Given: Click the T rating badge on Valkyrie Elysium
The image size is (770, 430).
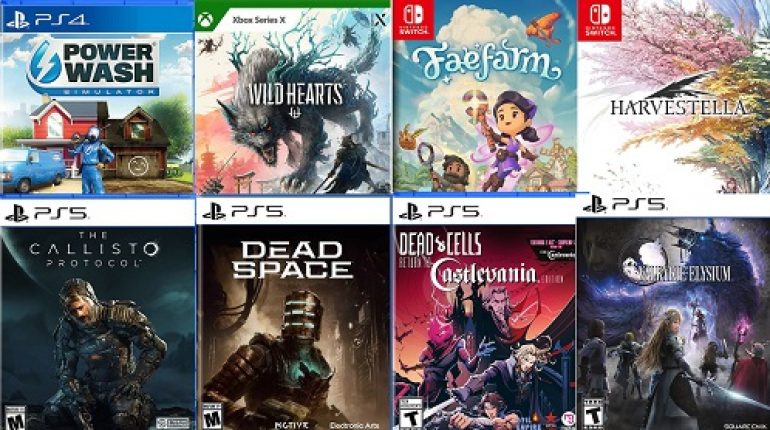Looking at the screenshot, I should point(593,413).
